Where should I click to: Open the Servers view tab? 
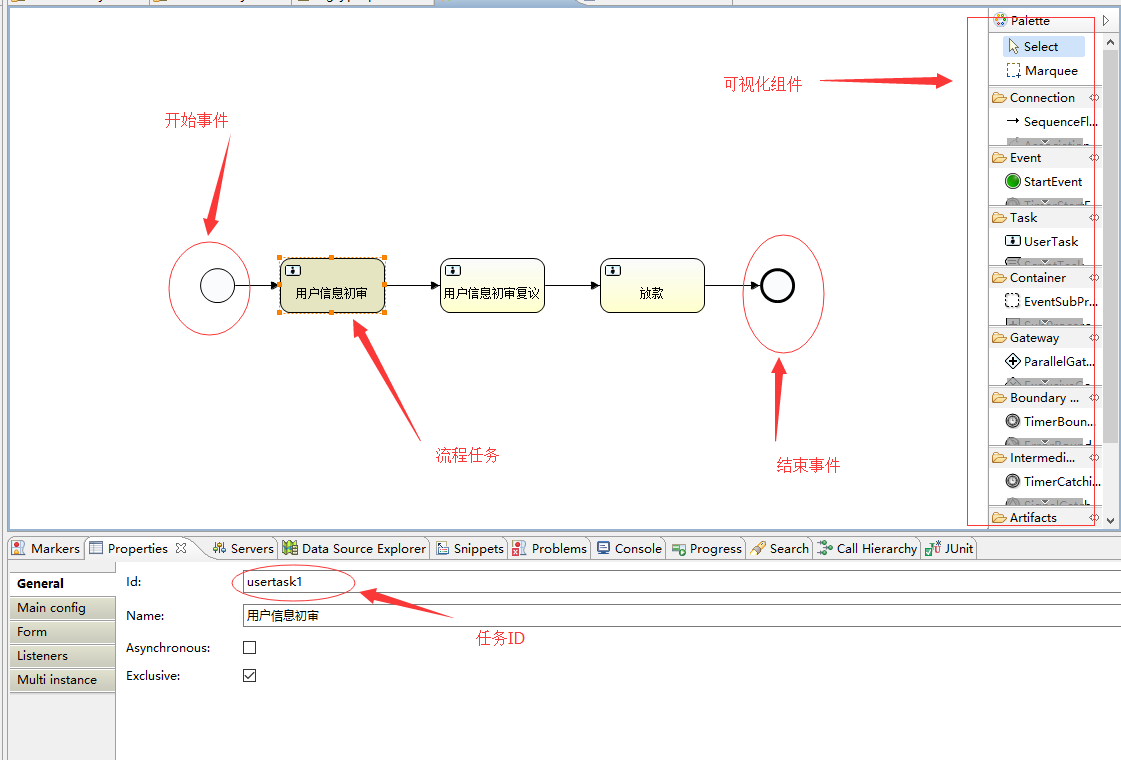pyautogui.click(x=243, y=548)
